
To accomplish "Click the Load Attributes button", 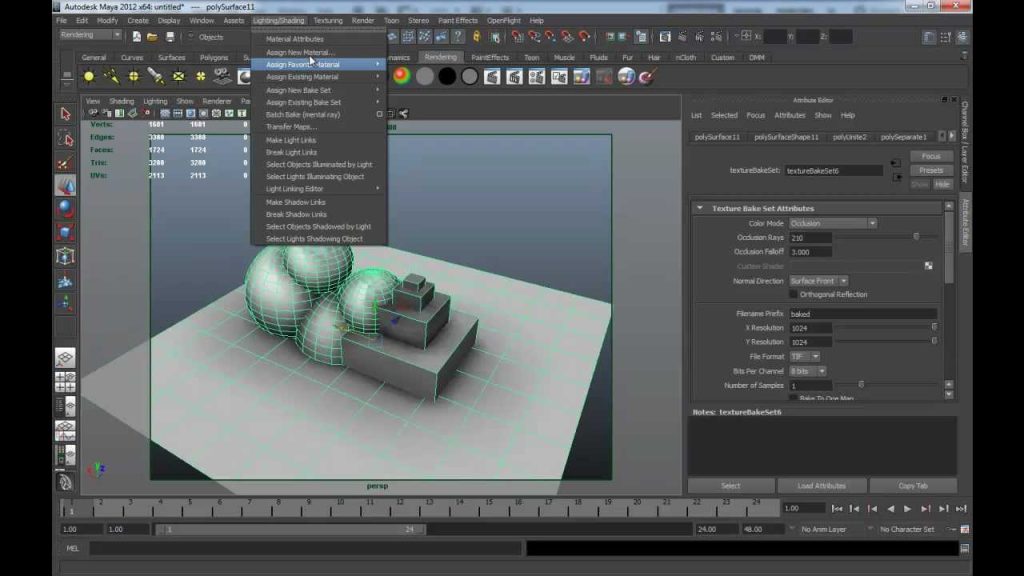I will [x=822, y=486].
